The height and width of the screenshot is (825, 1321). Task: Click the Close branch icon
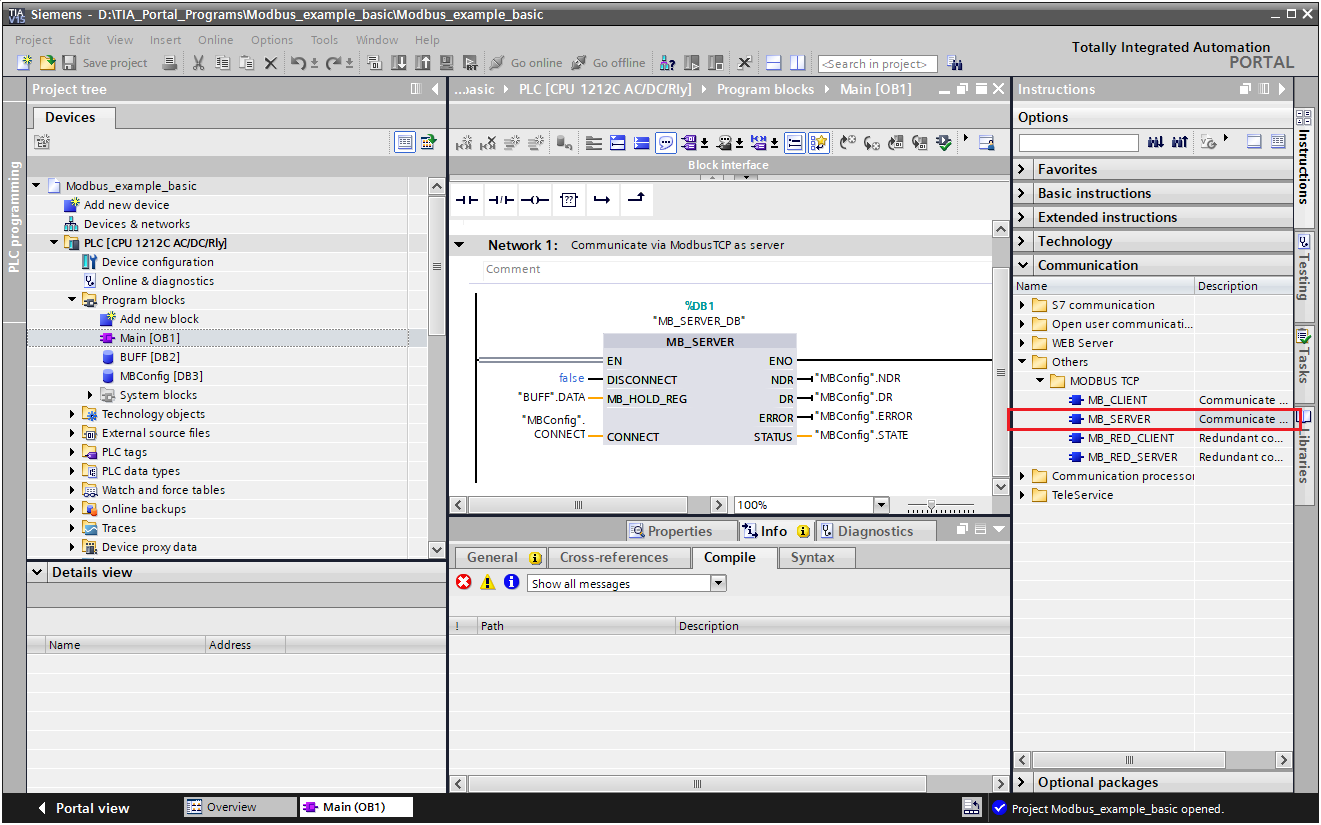[635, 200]
